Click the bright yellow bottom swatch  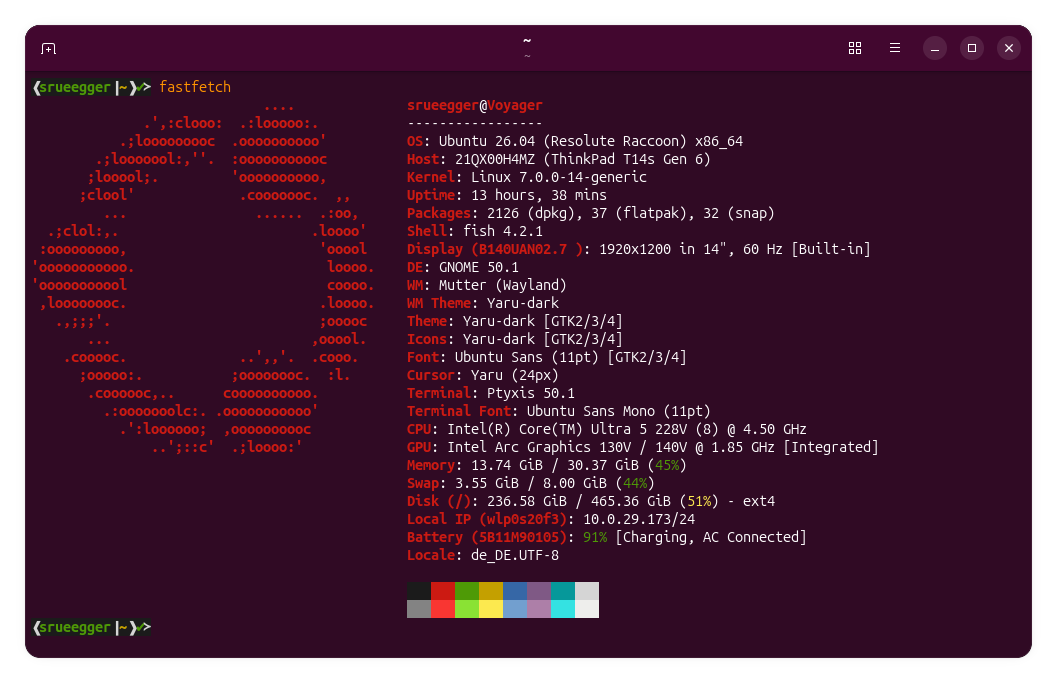coord(491,609)
